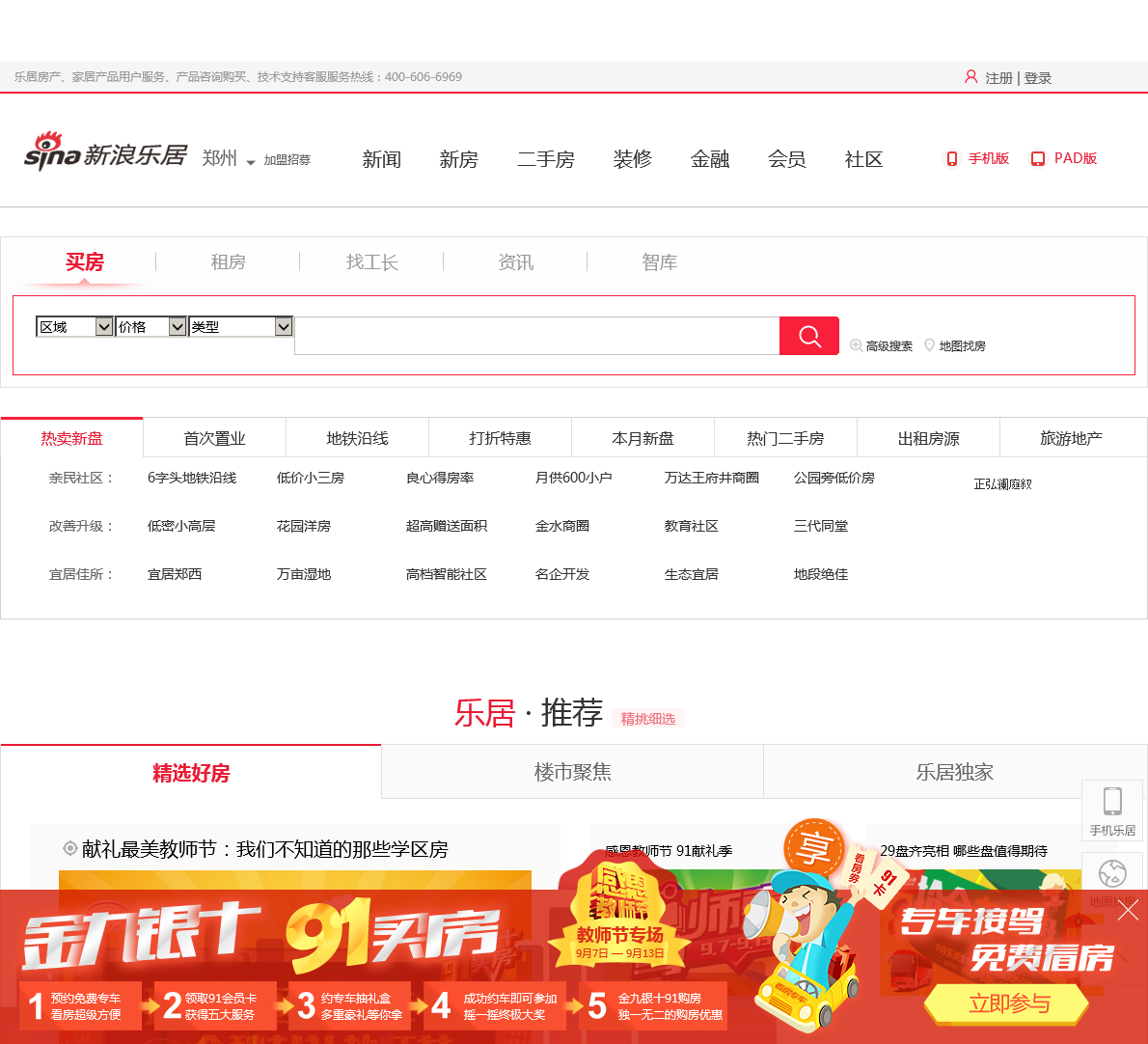1148x1044 pixels.
Task: Go to 社区 in main navigation
Action: 864,159
